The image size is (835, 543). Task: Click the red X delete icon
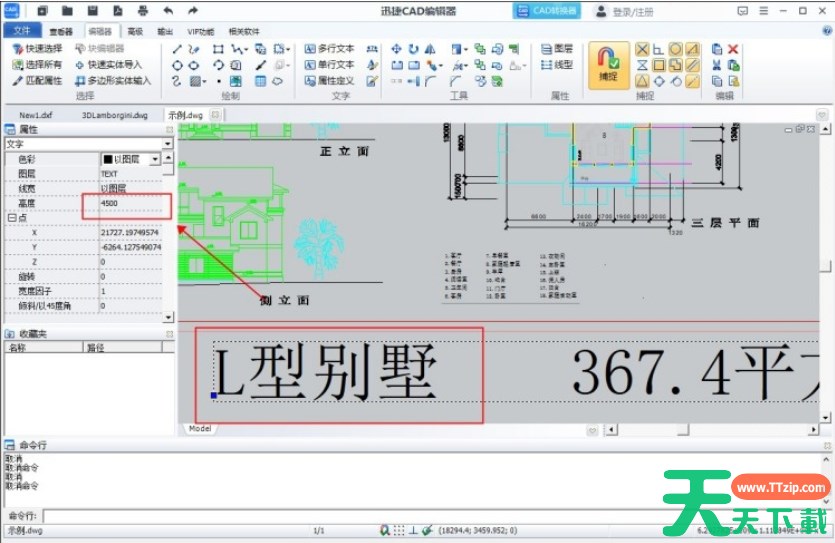tap(733, 48)
